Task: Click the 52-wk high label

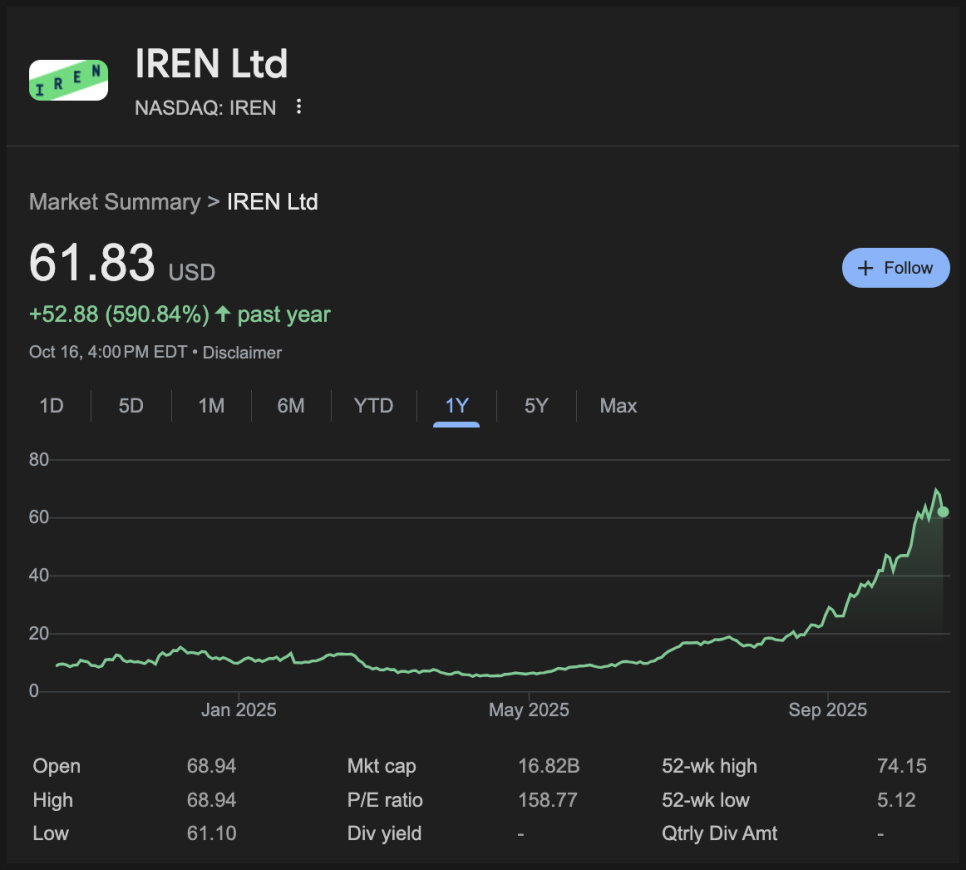Action: pos(709,766)
